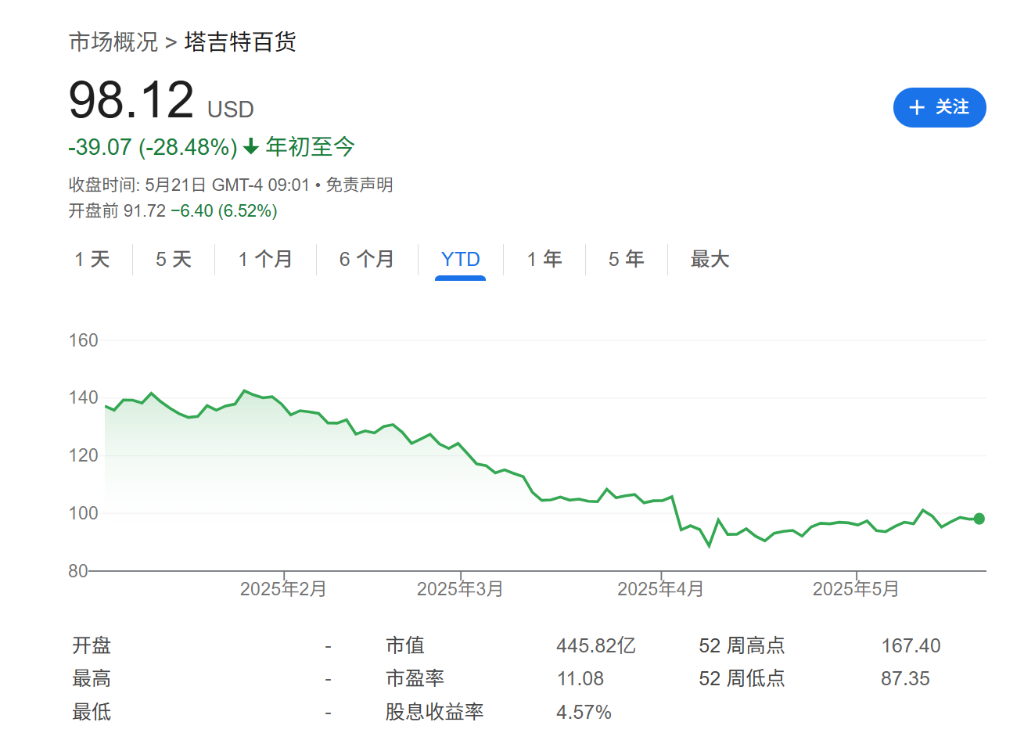Open the 1 个月 chart view
This screenshot has height=747, width=1024.
tap(264, 259)
